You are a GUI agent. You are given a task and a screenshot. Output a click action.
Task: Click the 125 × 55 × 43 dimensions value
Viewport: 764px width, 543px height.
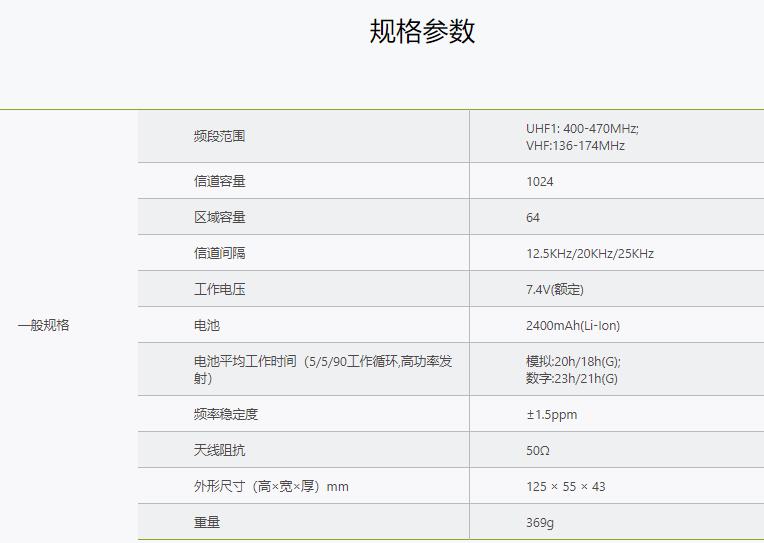(x=565, y=487)
